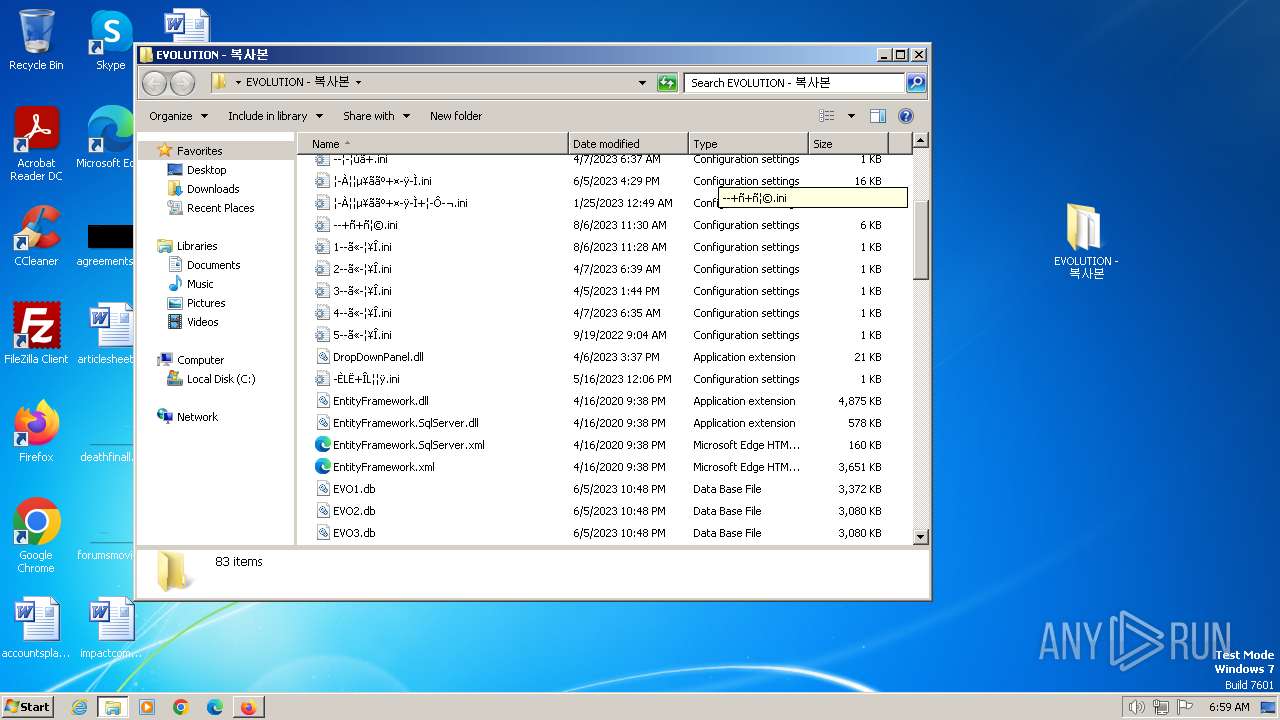This screenshot has height=720, width=1280.
Task: Sort files by the Size column
Action: point(849,144)
